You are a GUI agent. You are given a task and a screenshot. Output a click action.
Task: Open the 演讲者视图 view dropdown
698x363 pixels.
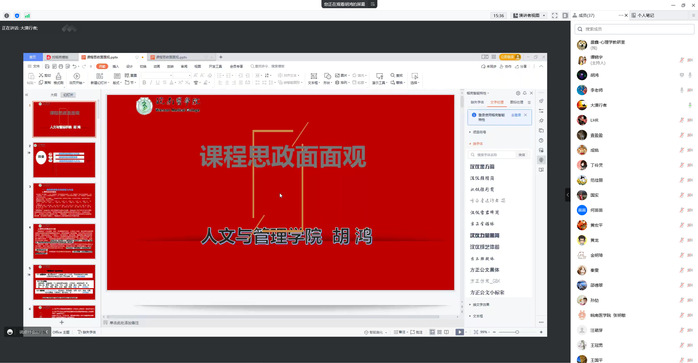(x=529, y=15)
